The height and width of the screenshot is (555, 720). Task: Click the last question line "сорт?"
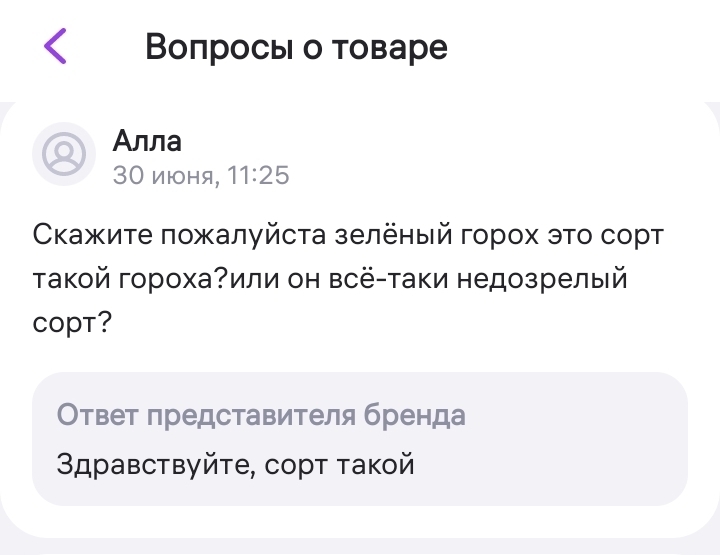71,324
